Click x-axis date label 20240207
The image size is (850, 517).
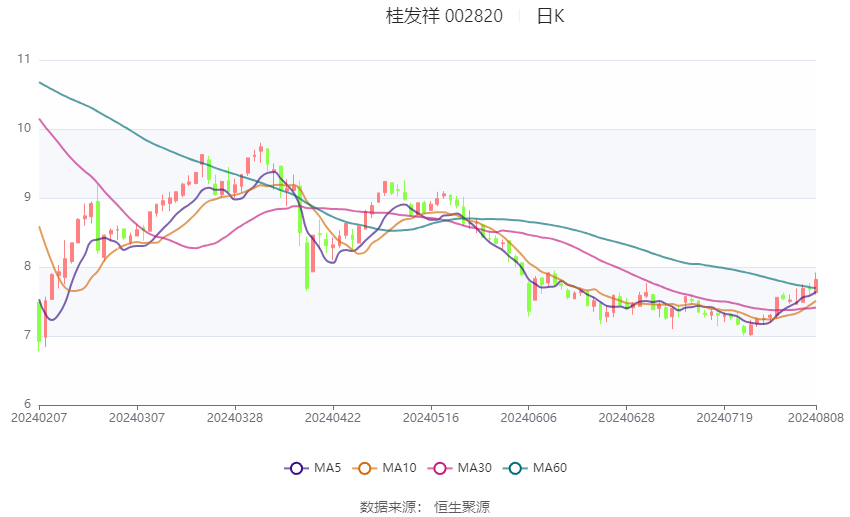pyautogui.click(x=39, y=418)
